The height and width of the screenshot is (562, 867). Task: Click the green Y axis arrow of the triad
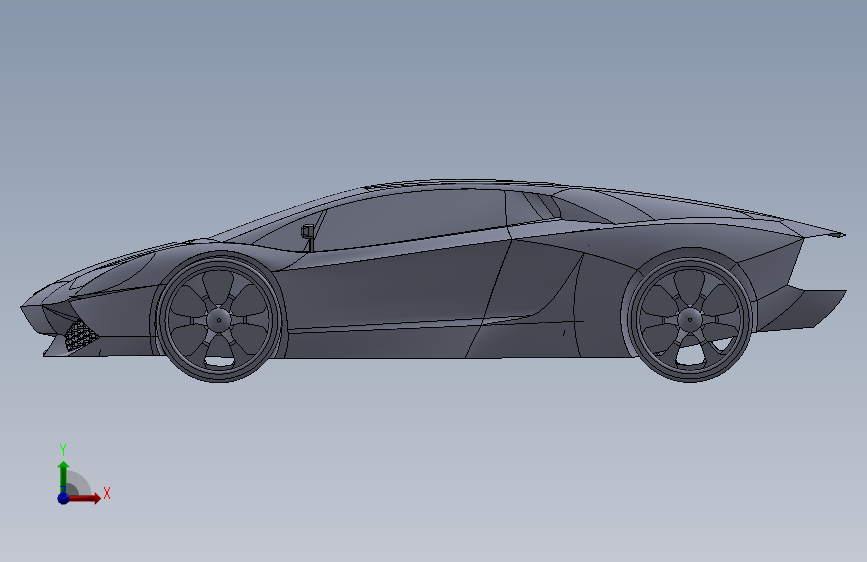click(64, 476)
